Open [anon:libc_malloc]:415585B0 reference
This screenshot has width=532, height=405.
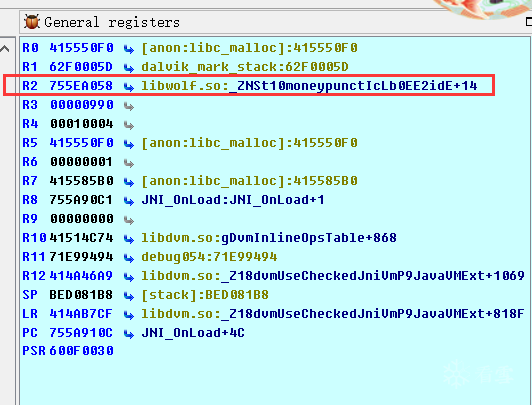[249, 181]
